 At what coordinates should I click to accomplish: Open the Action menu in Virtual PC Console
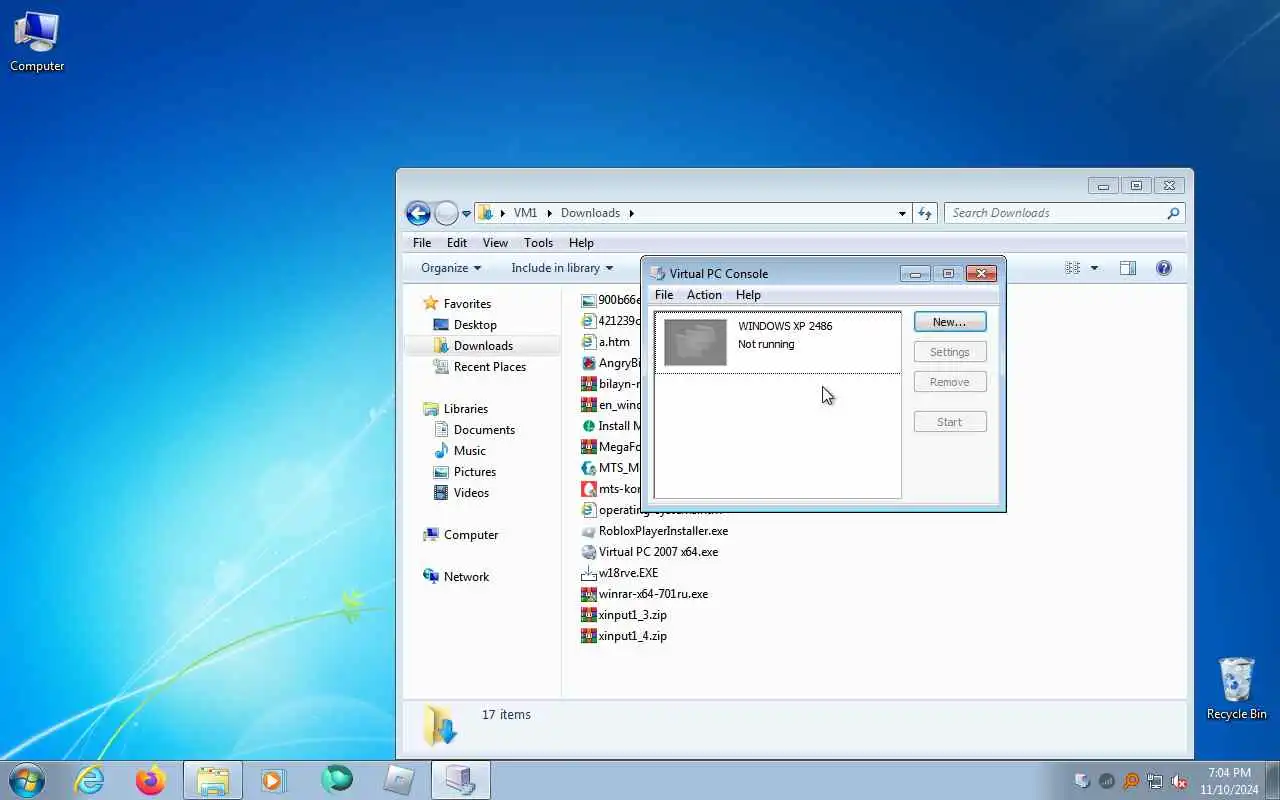pos(704,295)
